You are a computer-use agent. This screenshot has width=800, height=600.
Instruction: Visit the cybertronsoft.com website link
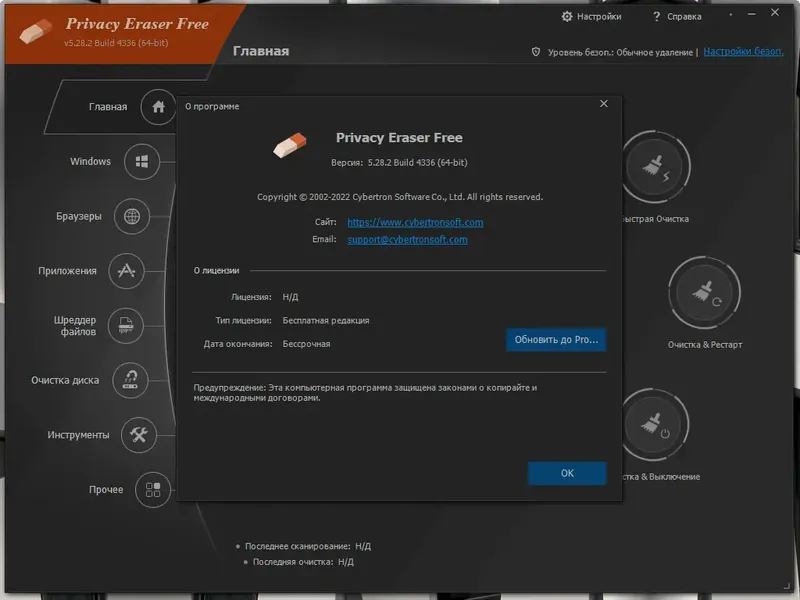point(415,222)
